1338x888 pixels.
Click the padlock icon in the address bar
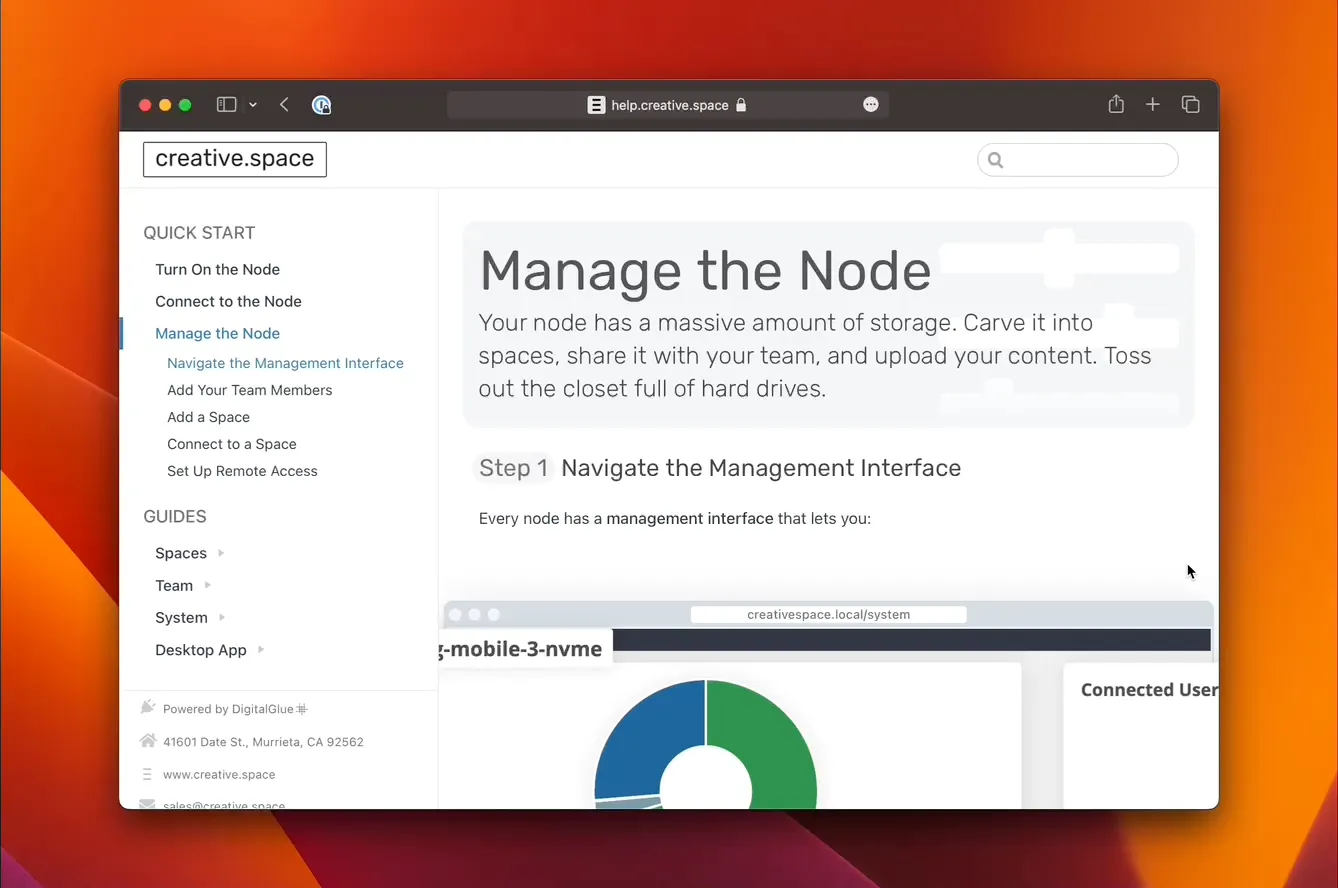(741, 105)
